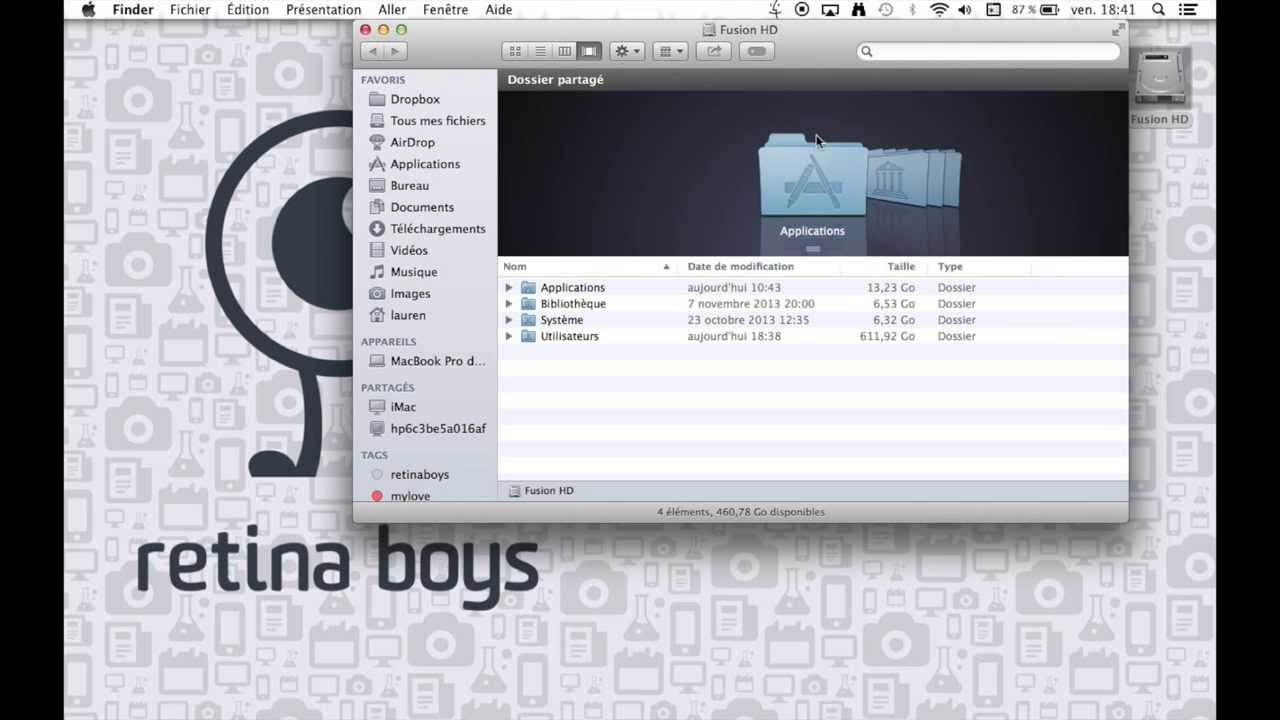Open Spotlight search in menu bar
The width and height of the screenshot is (1280, 720).
[x=1158, y=10]
